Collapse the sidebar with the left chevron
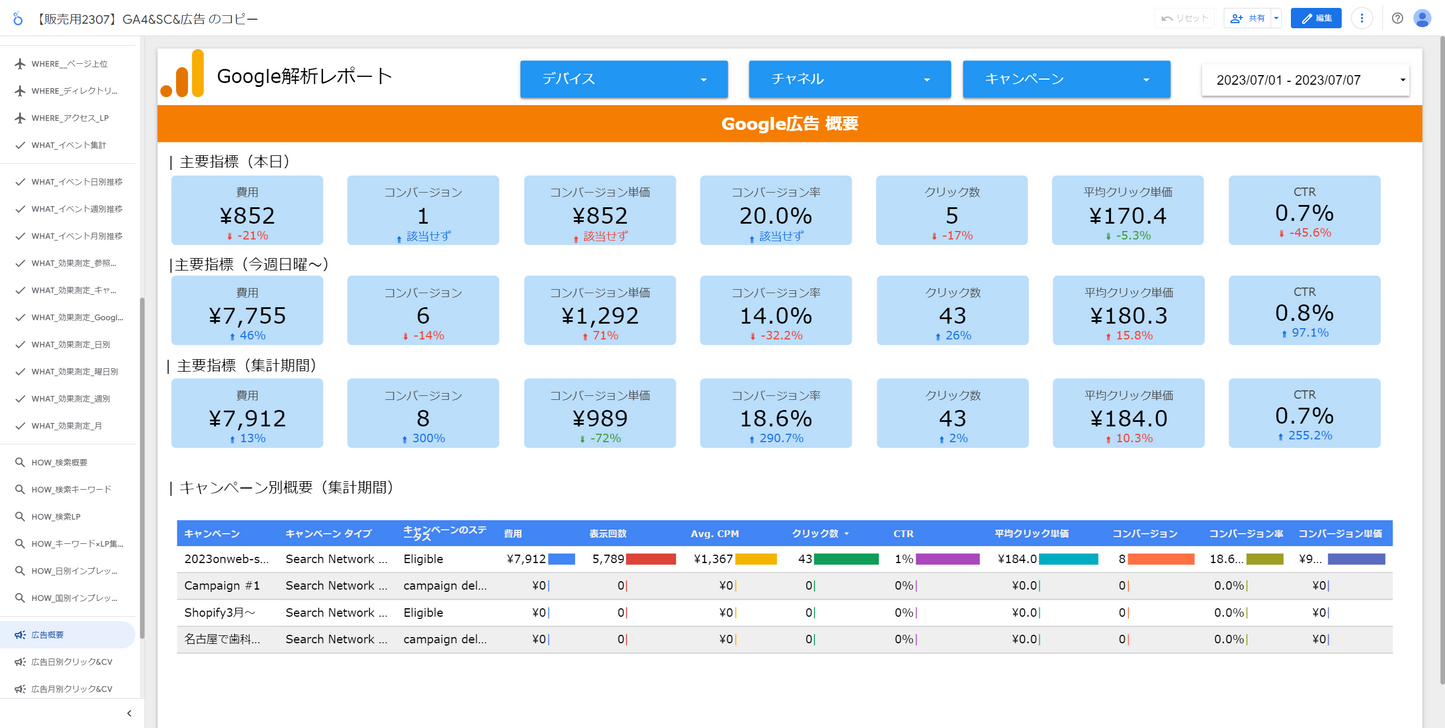 click(129, 713)
